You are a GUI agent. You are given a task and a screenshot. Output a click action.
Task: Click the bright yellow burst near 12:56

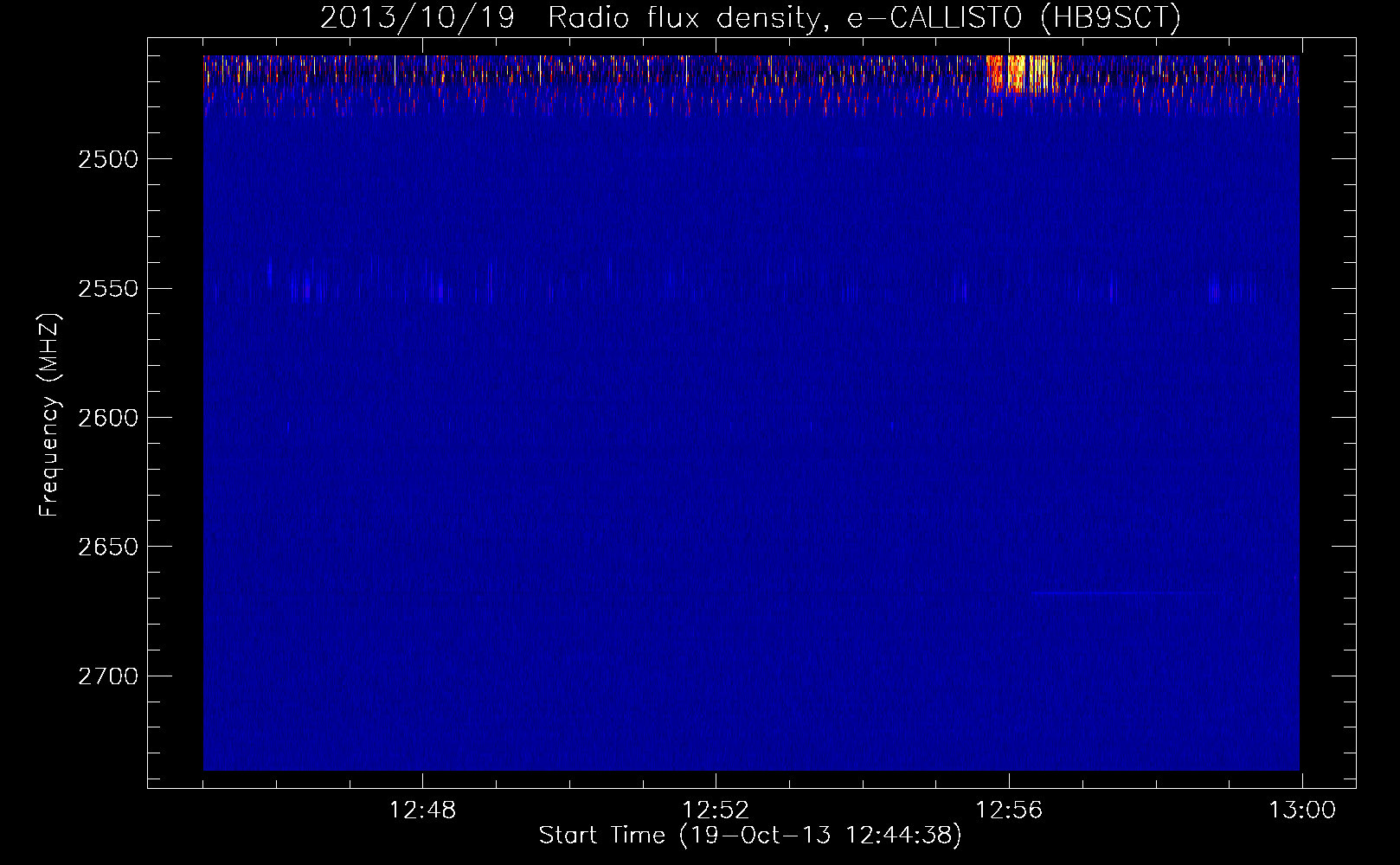1024,74
